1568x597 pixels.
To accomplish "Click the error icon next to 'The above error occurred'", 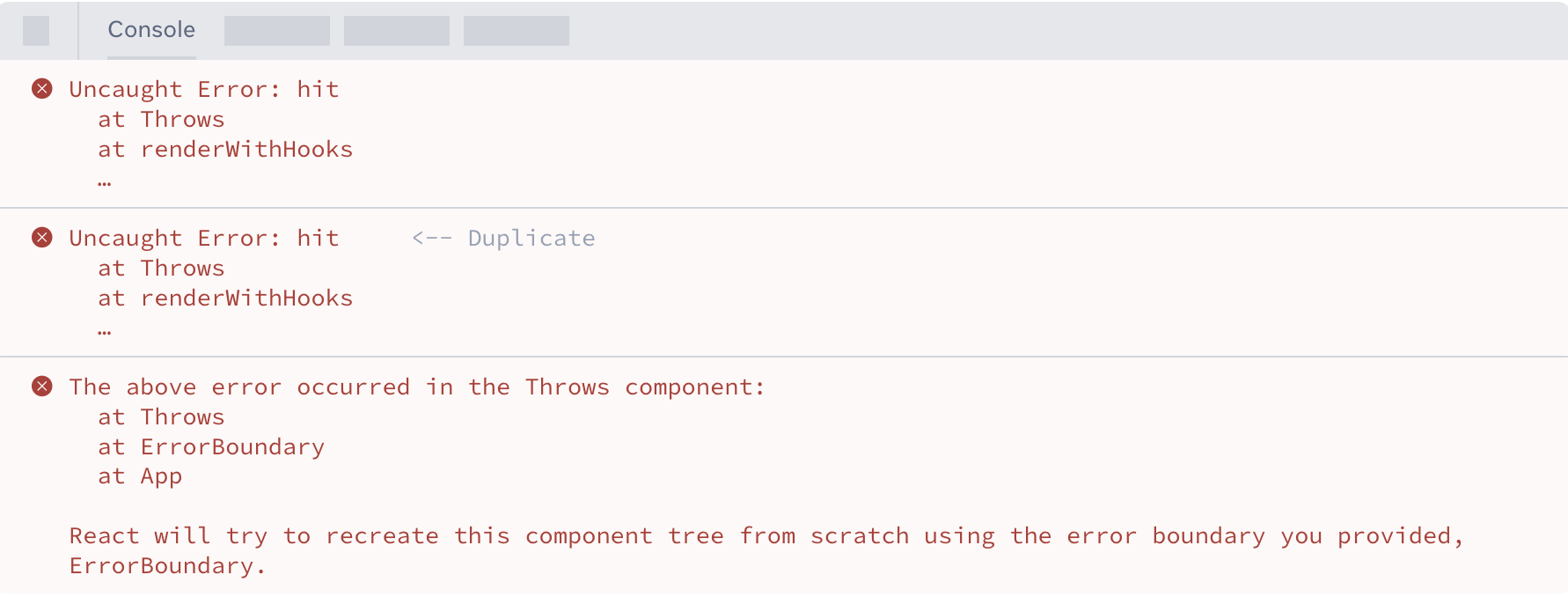I will 42,387.
